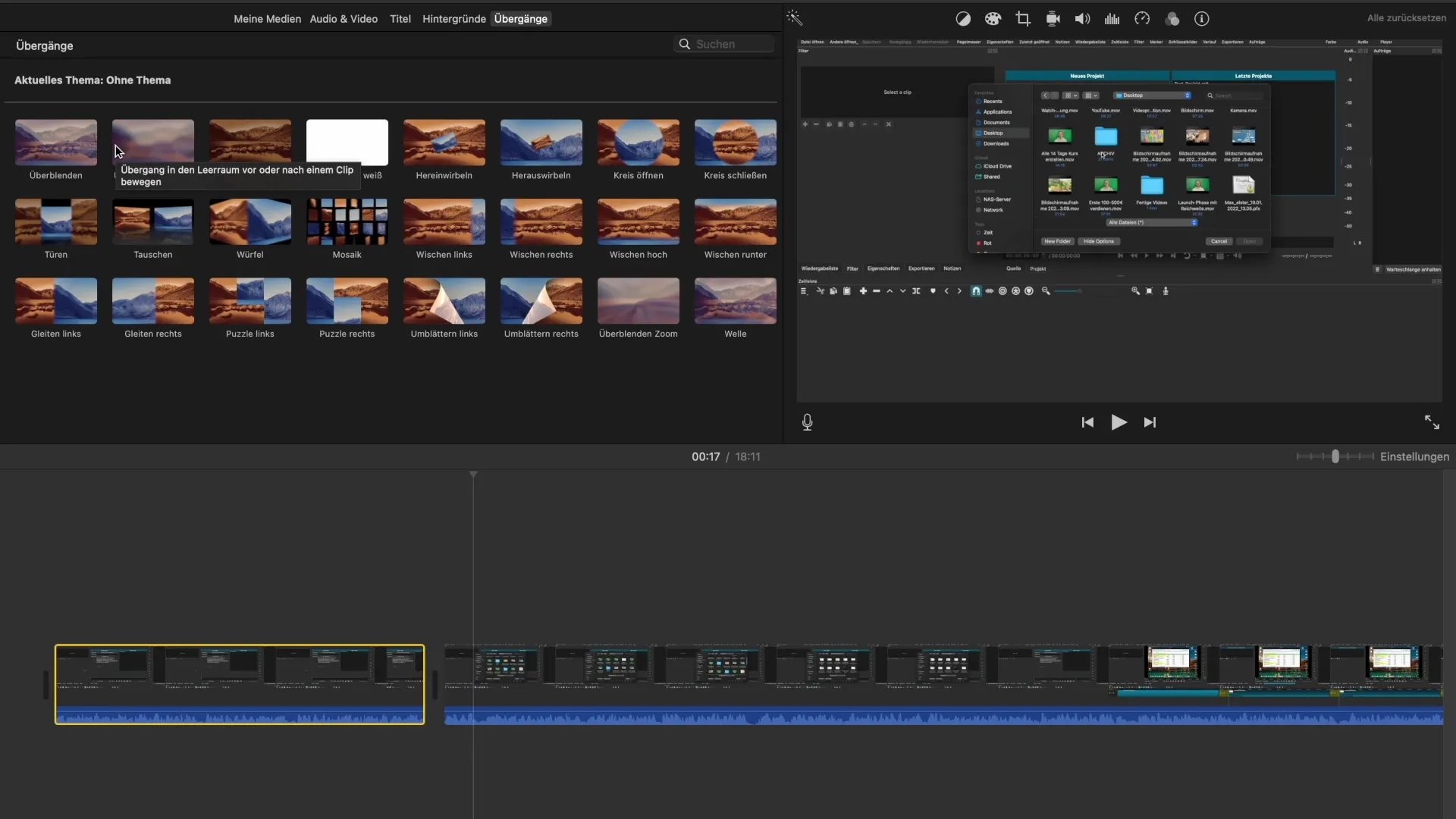Image resolution: width=1456 pixels, height=819 pixels.
Task: Select the Umblättern rechts transition
Action: coord(541,300)
